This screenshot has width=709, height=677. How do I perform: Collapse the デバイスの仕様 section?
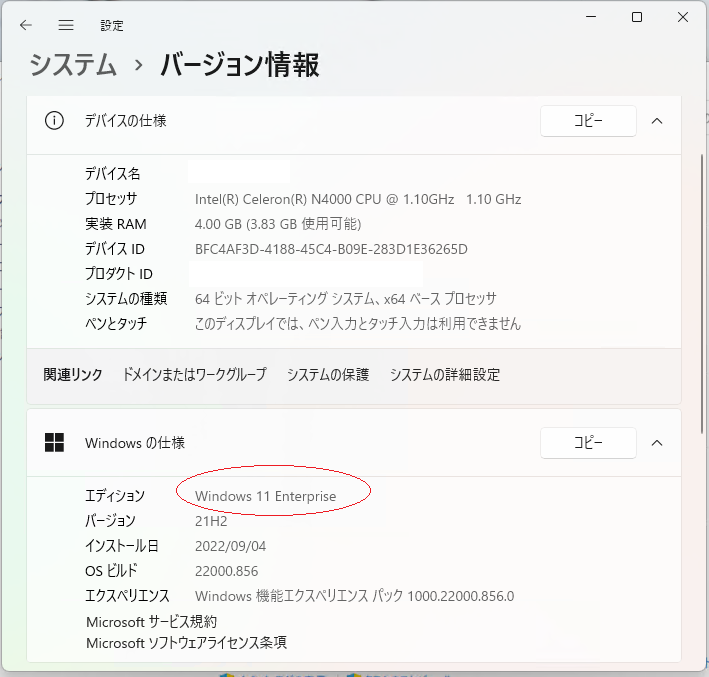pyautogui.click(x=657, y=121)
